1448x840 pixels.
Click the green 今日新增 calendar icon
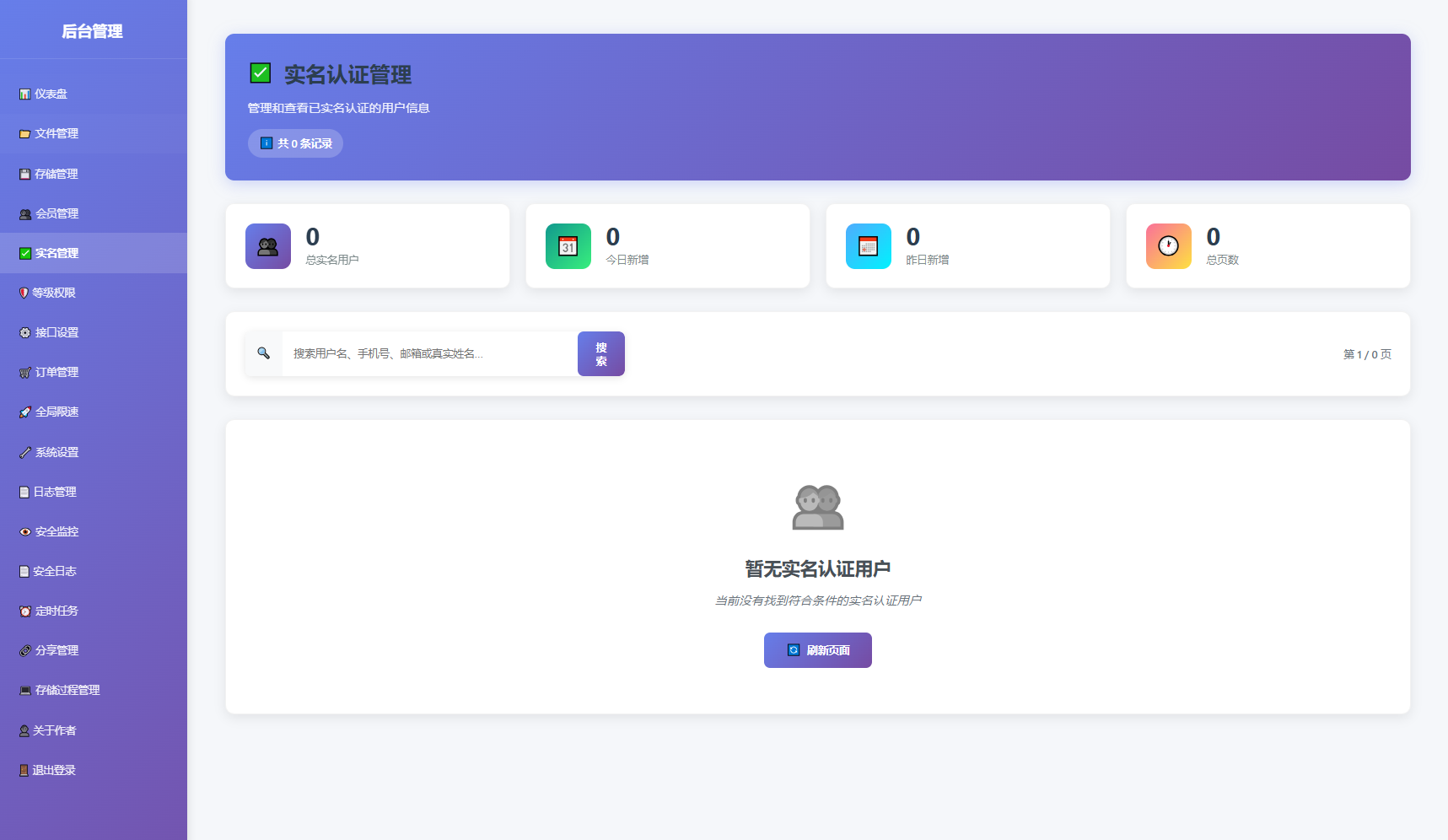568,246
